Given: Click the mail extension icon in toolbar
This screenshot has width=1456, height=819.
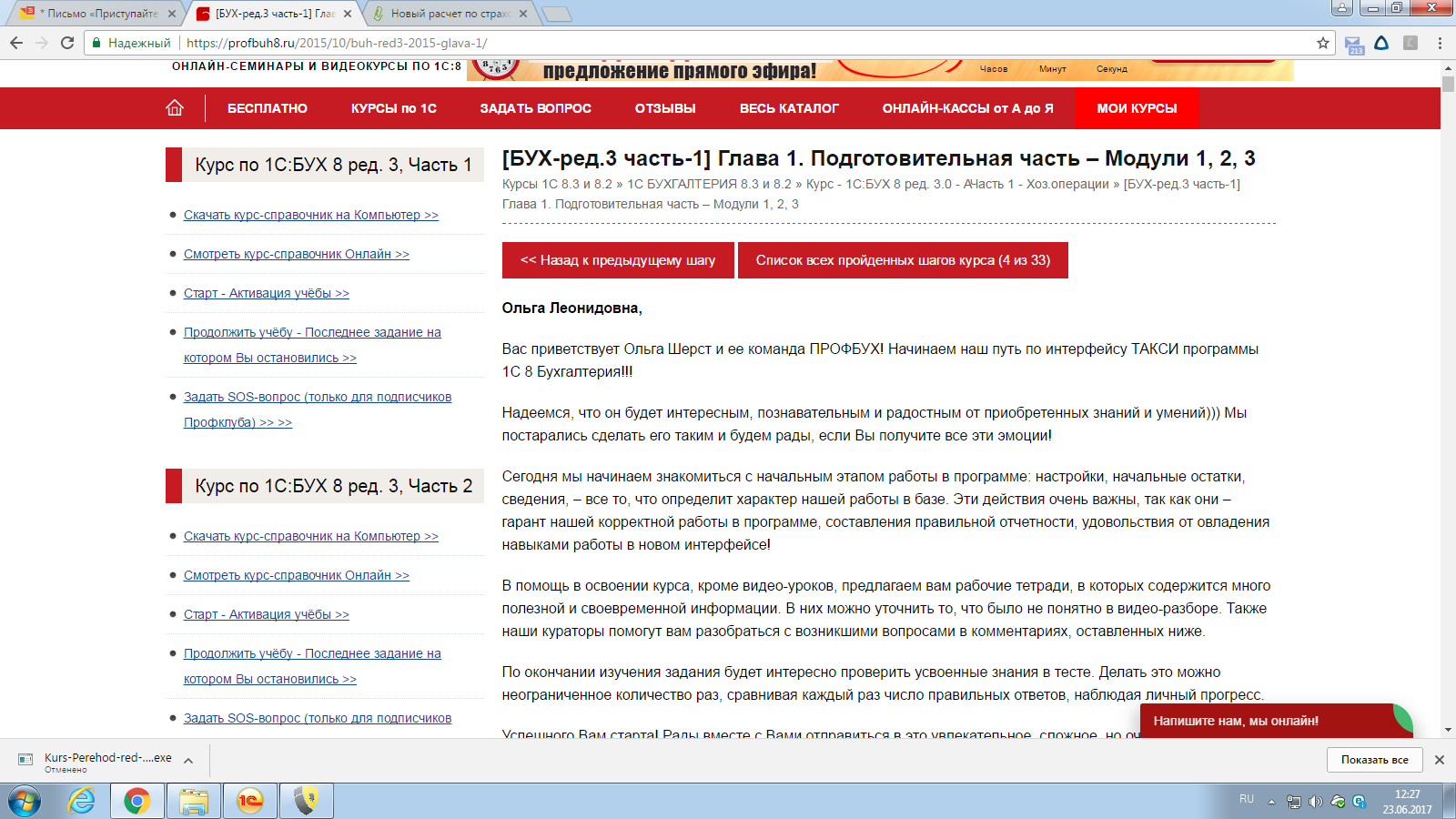Looking at the screenshot, I should (1353, 44).
